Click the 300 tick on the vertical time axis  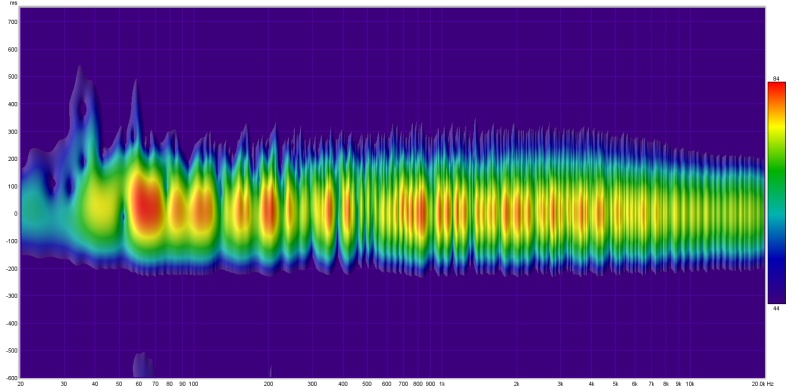tap(12, 132)
